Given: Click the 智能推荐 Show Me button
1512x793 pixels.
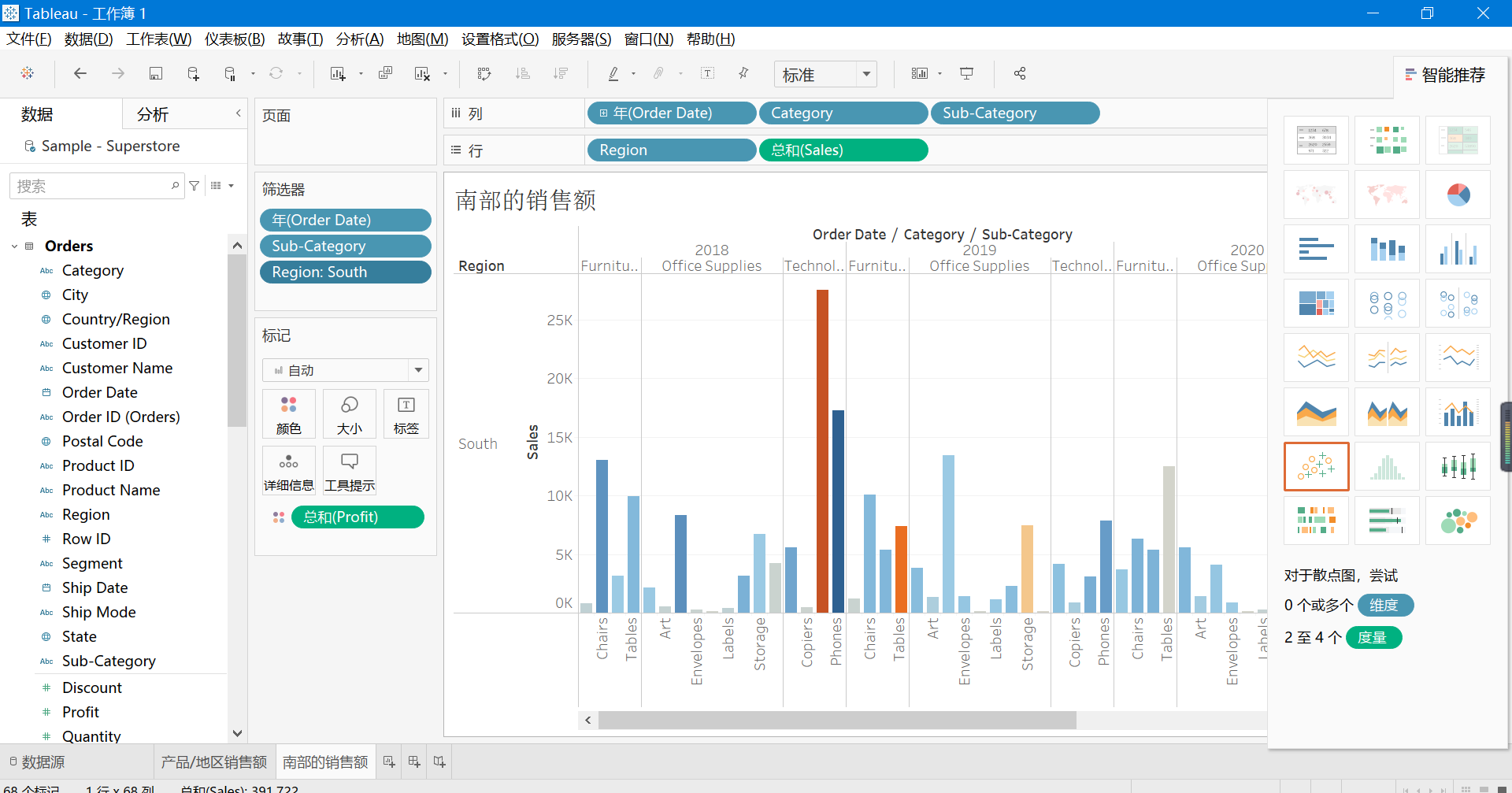Looking at the screenshot, I should coord(1445,75).
